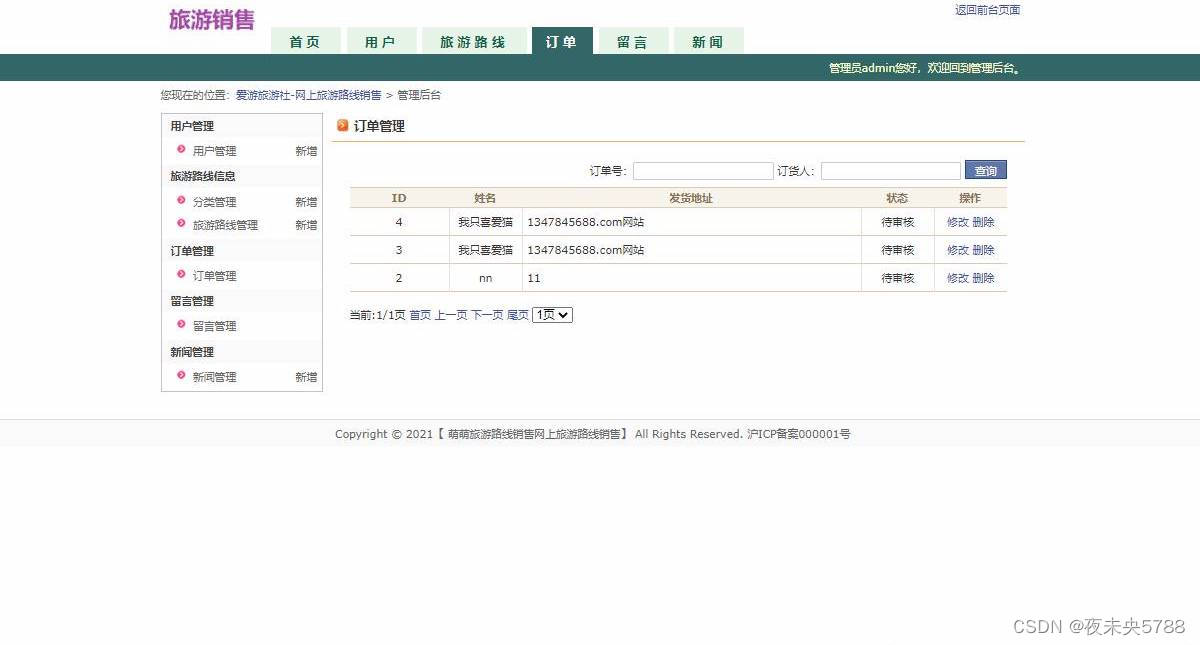1200x645 pixels.
Task: Click 新增 next to 用户管理
Action: click(306, 151)
